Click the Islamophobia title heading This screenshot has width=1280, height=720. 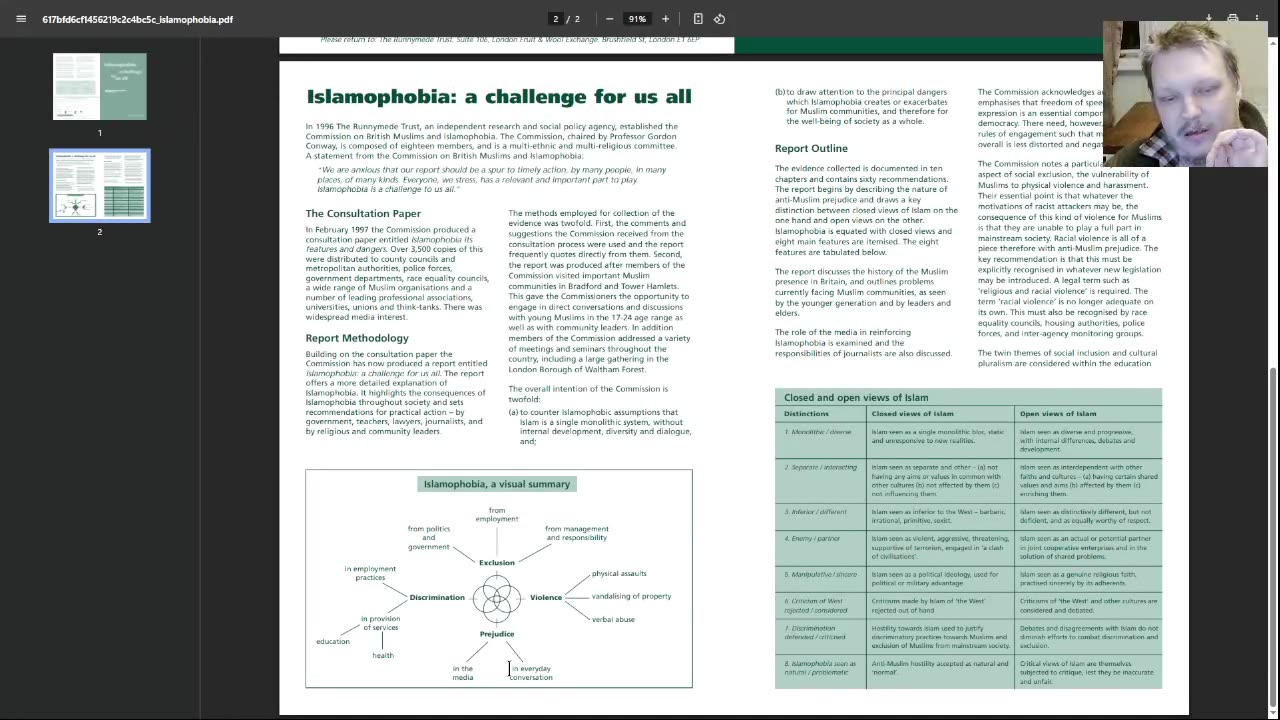tap(499, 96)
